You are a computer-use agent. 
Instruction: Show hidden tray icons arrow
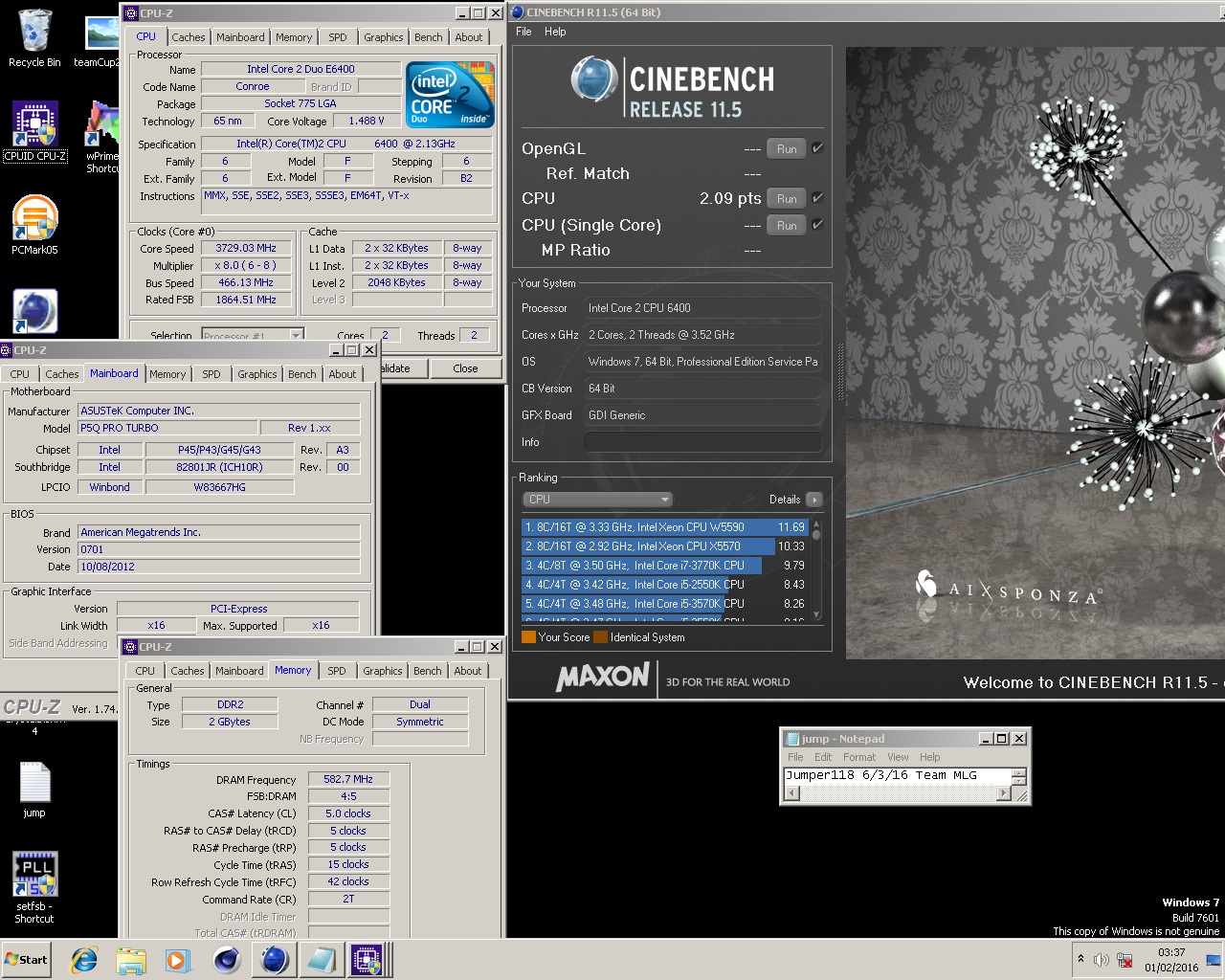(1080, 959)
